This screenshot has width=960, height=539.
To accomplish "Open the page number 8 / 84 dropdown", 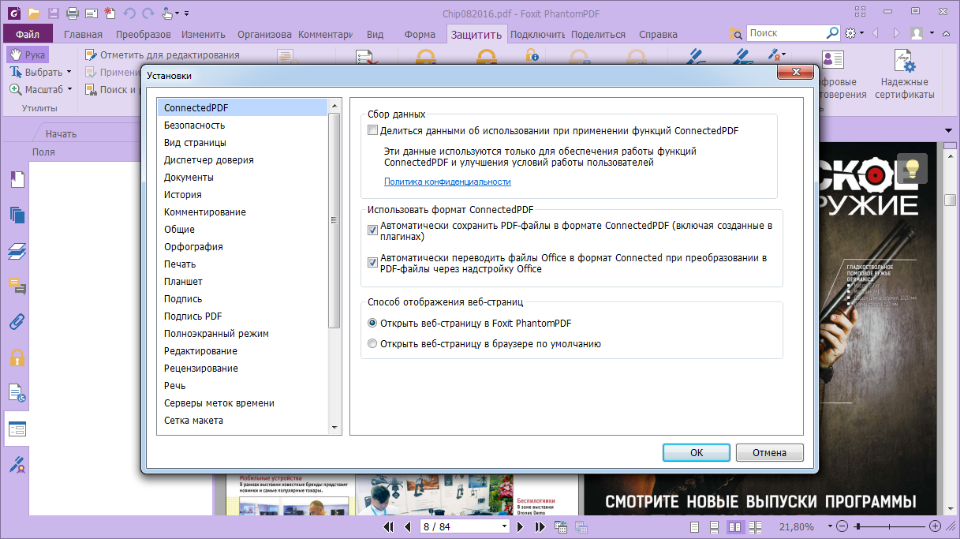I will 504,527.
